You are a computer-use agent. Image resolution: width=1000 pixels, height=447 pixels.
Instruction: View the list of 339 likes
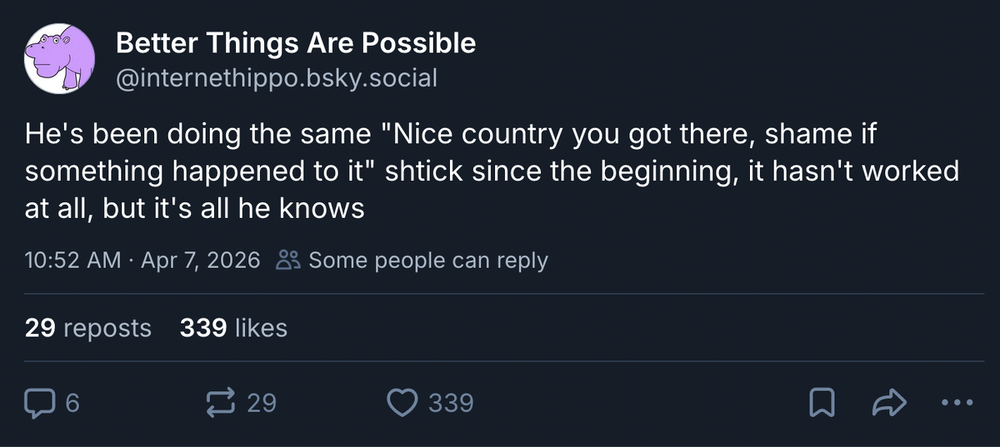(233, 328)
